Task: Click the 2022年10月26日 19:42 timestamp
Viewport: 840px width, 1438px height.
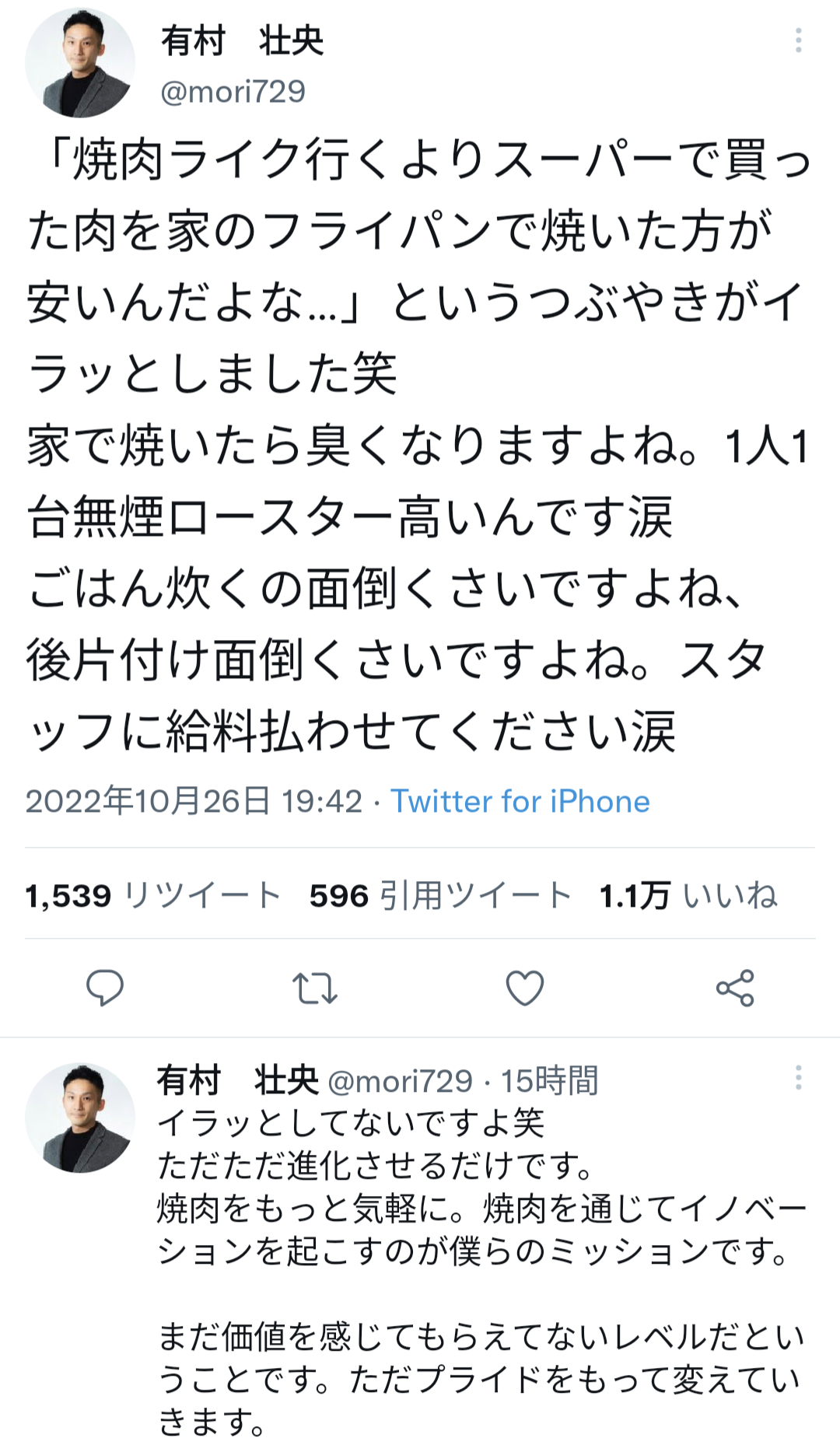Action: [194, 801]
